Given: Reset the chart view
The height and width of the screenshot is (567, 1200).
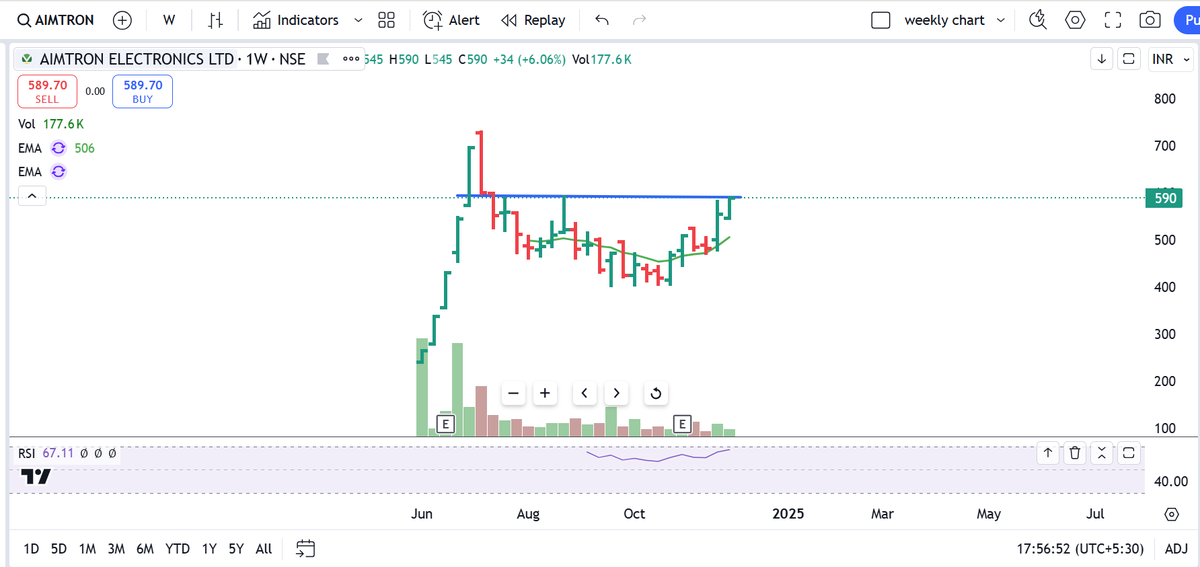Looking at the screenshot, I should 656,393.
